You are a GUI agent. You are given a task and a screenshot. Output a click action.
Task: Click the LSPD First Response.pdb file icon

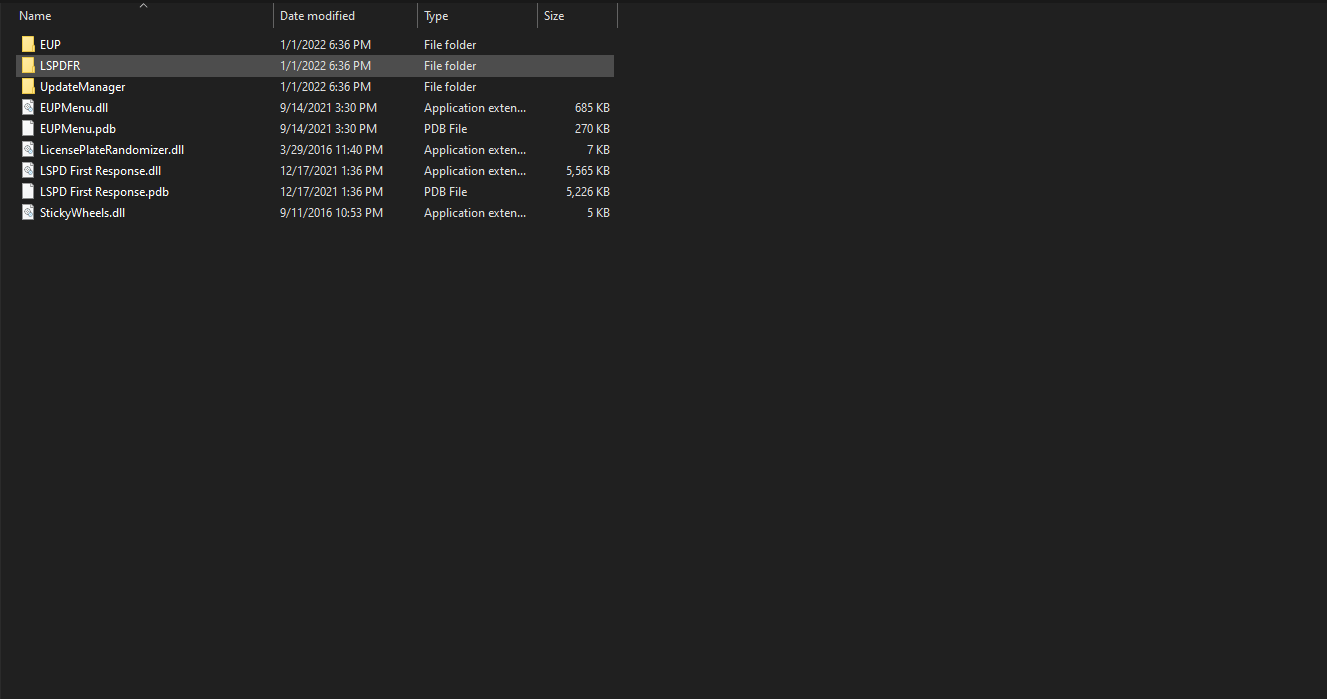pos(28,192)
